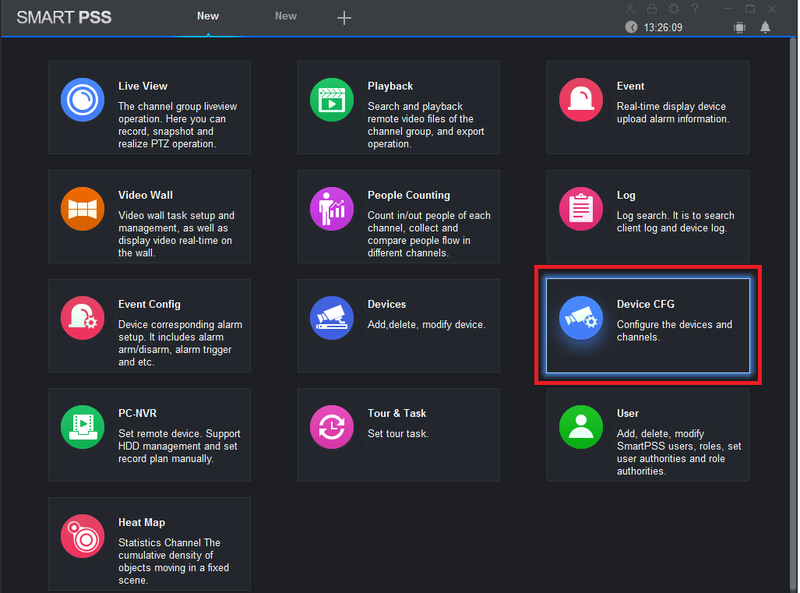Screen dimensions: 800x593
Task: Lock the client with the padlock icon
Action: [652, 9]
